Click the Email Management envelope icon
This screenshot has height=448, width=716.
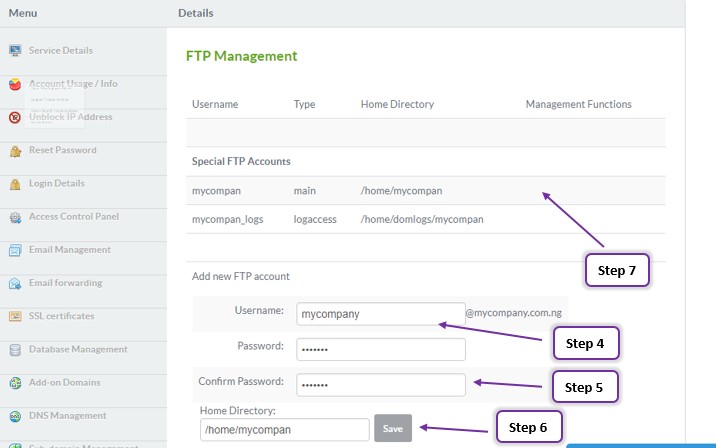click(x=15, y=250)
